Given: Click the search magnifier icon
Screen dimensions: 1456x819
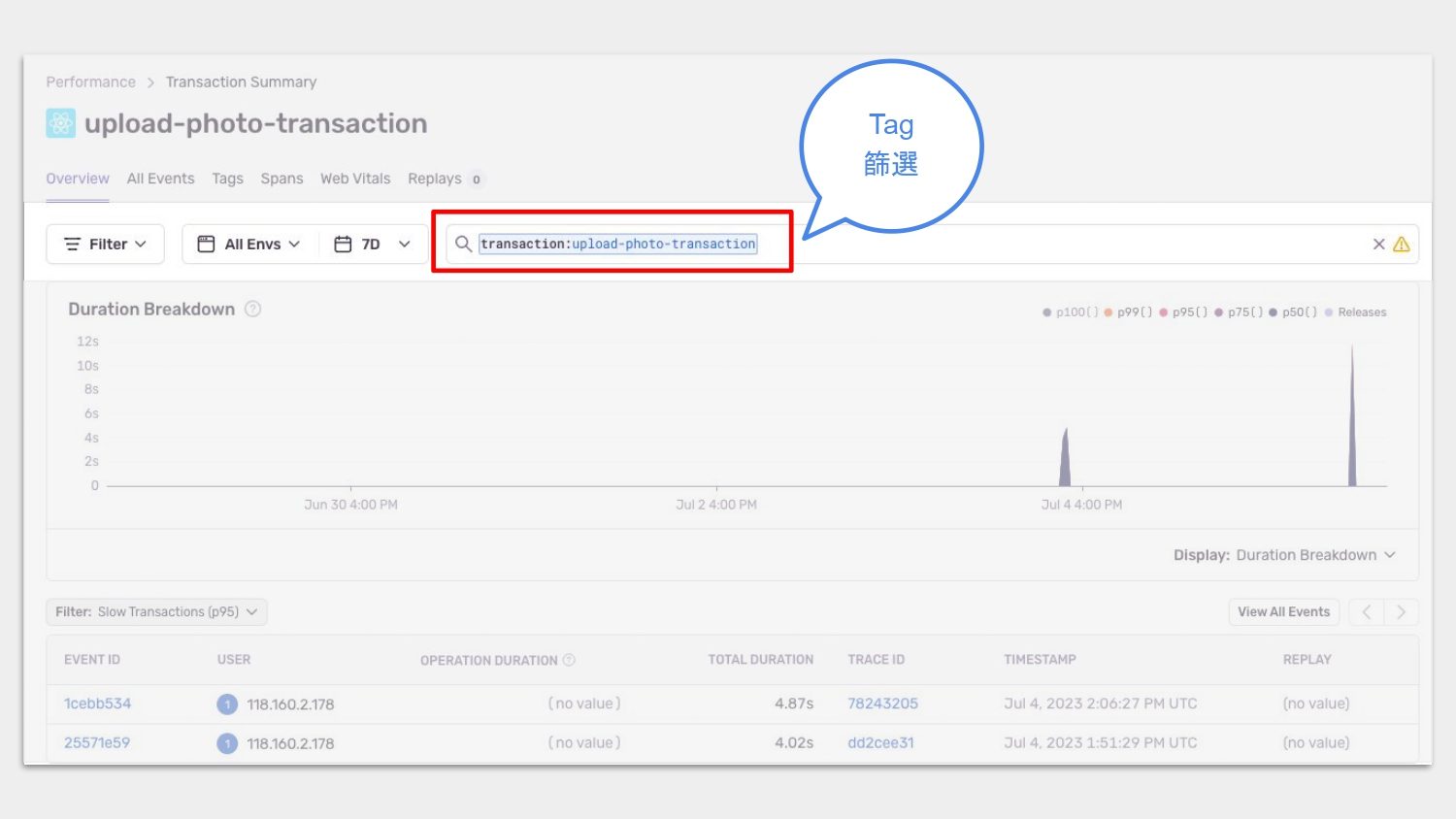Looking at the screenshot, I should tap(463, 244).
